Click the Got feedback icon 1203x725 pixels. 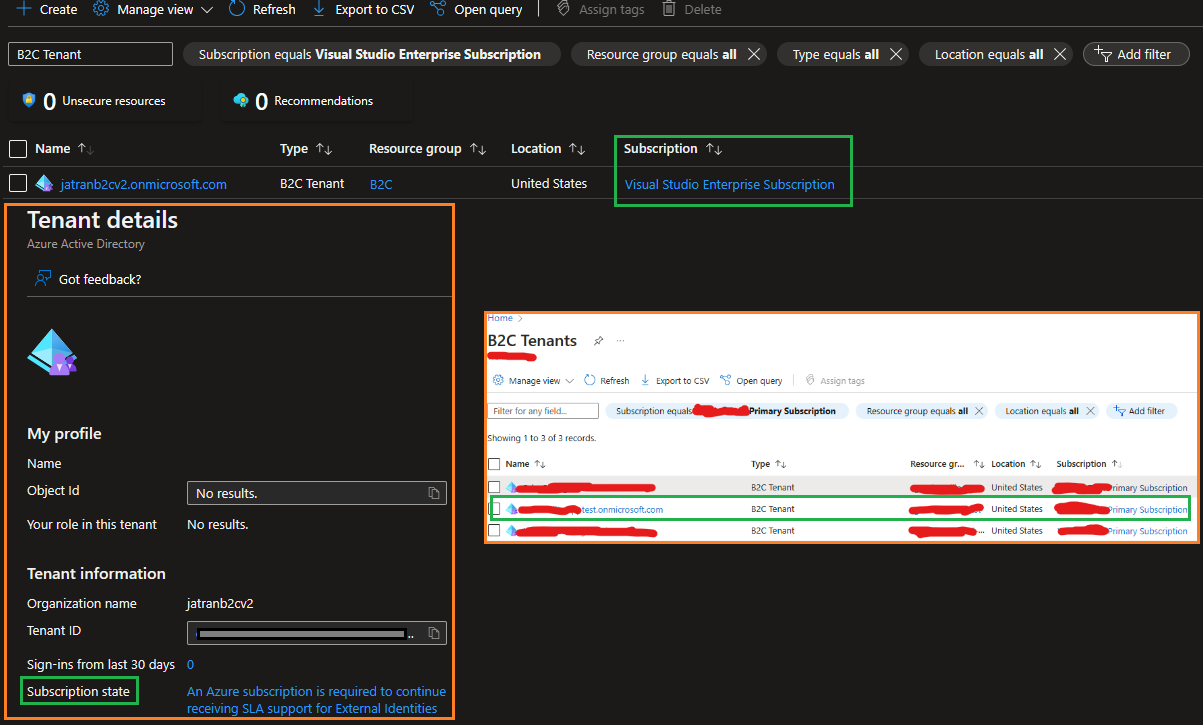tap(43, 279)
